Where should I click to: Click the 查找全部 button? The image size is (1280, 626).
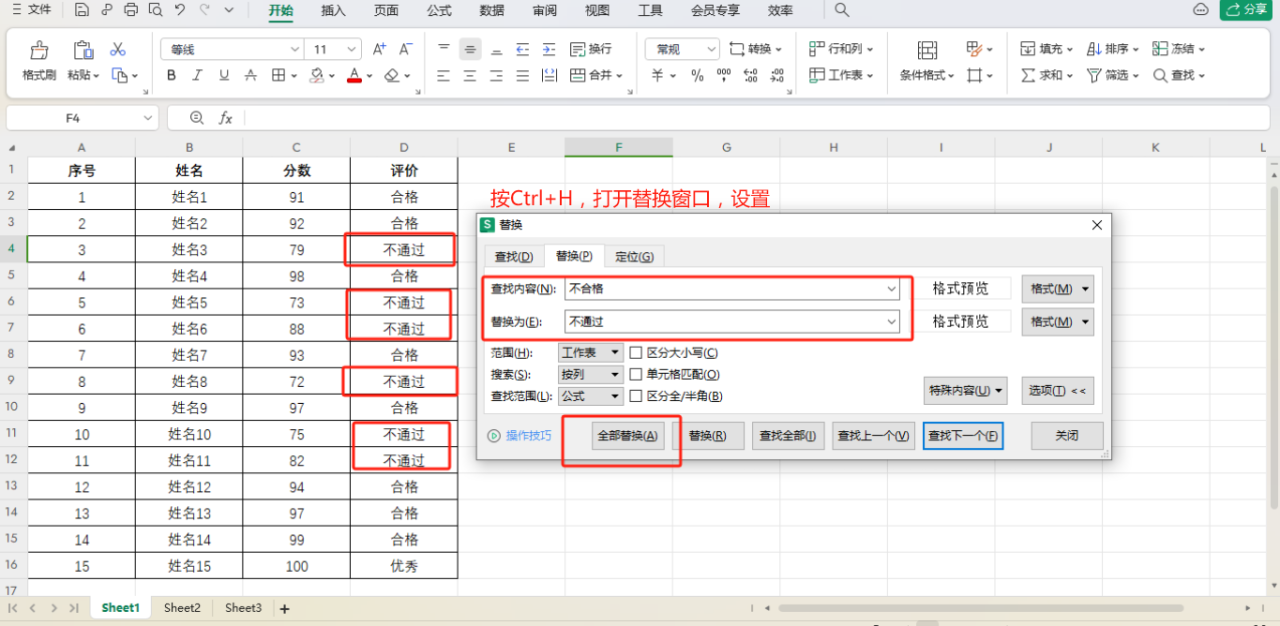(x=788, y=436)
